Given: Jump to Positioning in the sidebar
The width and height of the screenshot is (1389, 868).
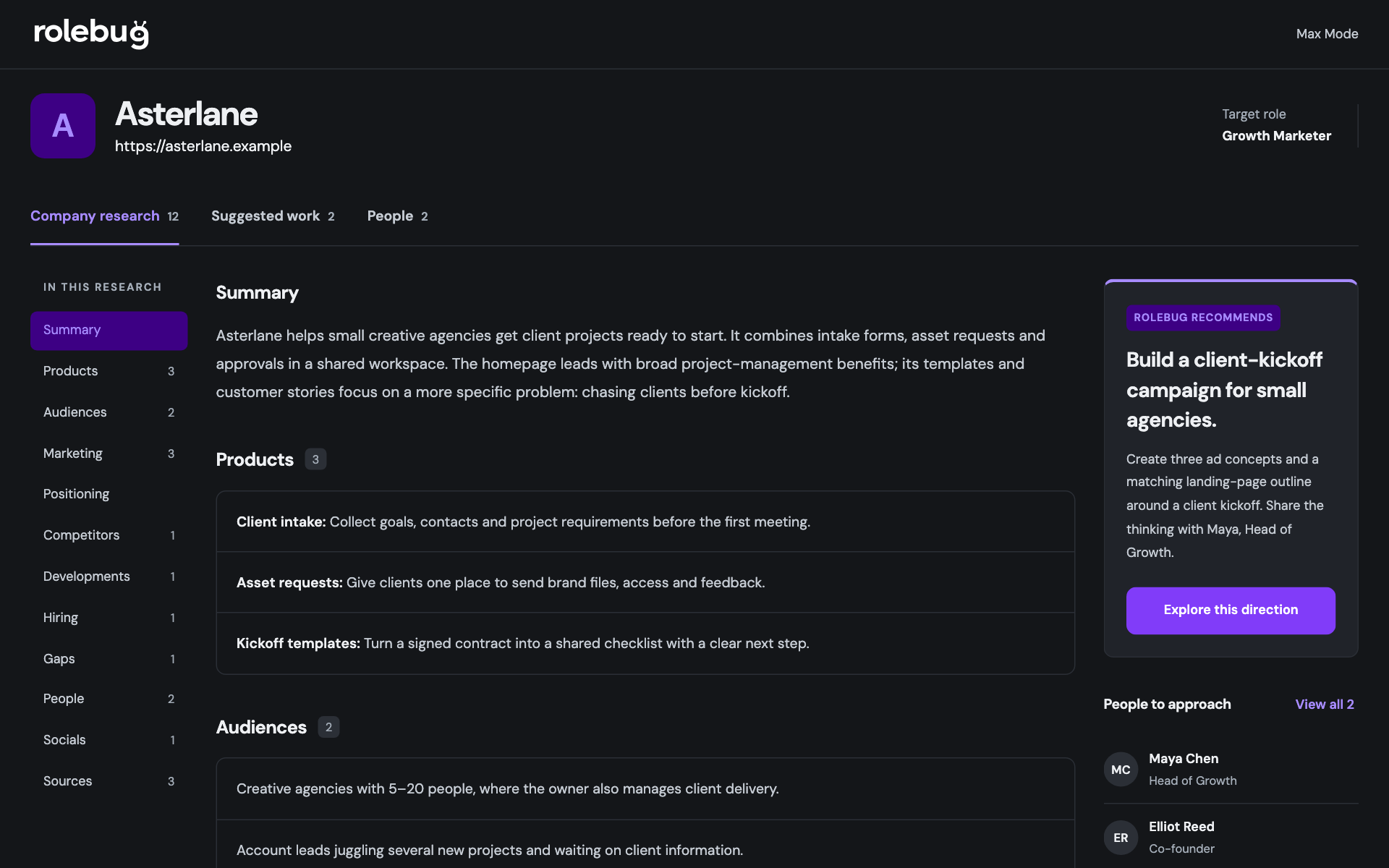Looking at the screenshot, I should tap(109, 494).
